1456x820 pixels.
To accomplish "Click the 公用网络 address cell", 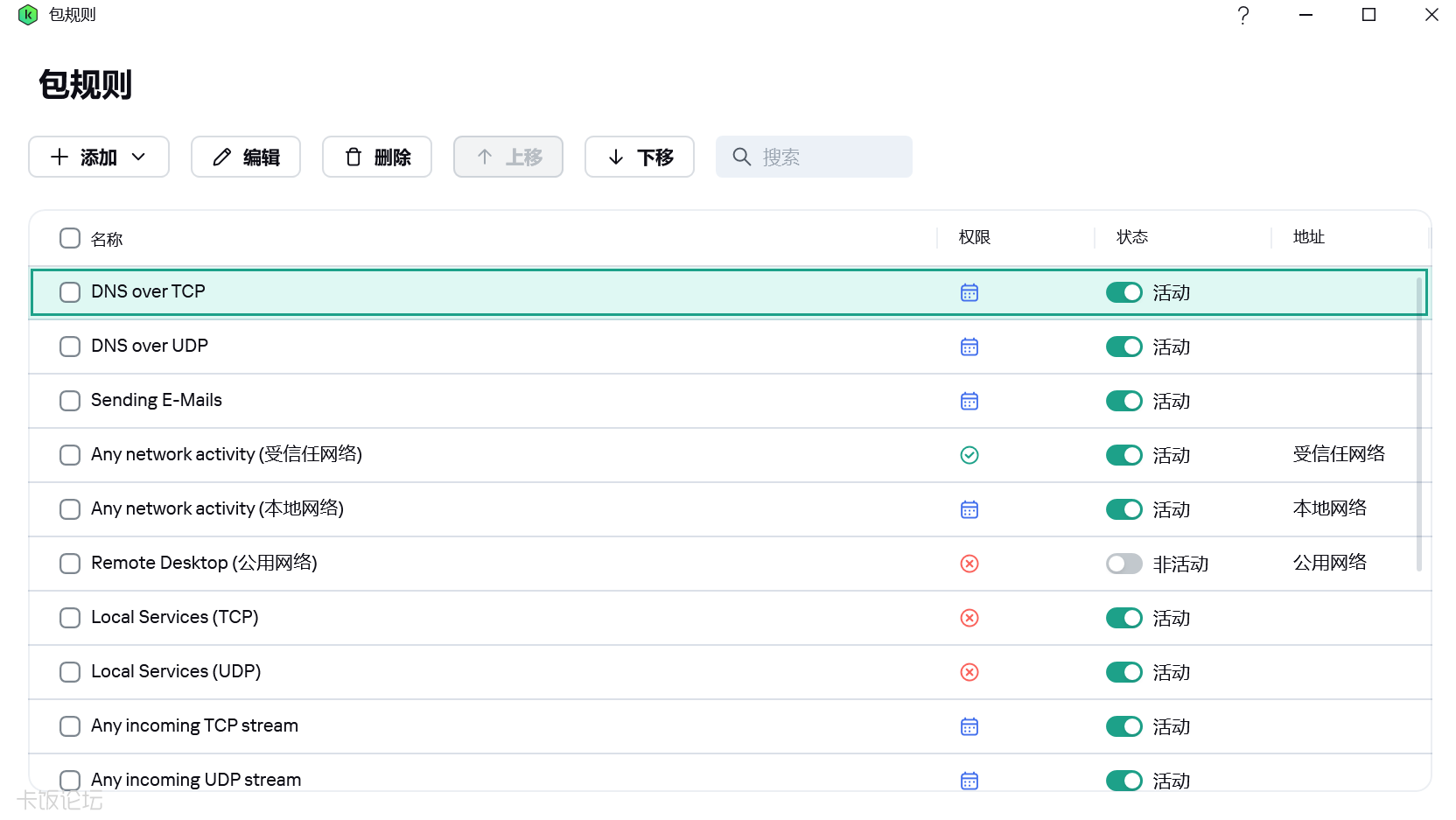I will 1330,562.
